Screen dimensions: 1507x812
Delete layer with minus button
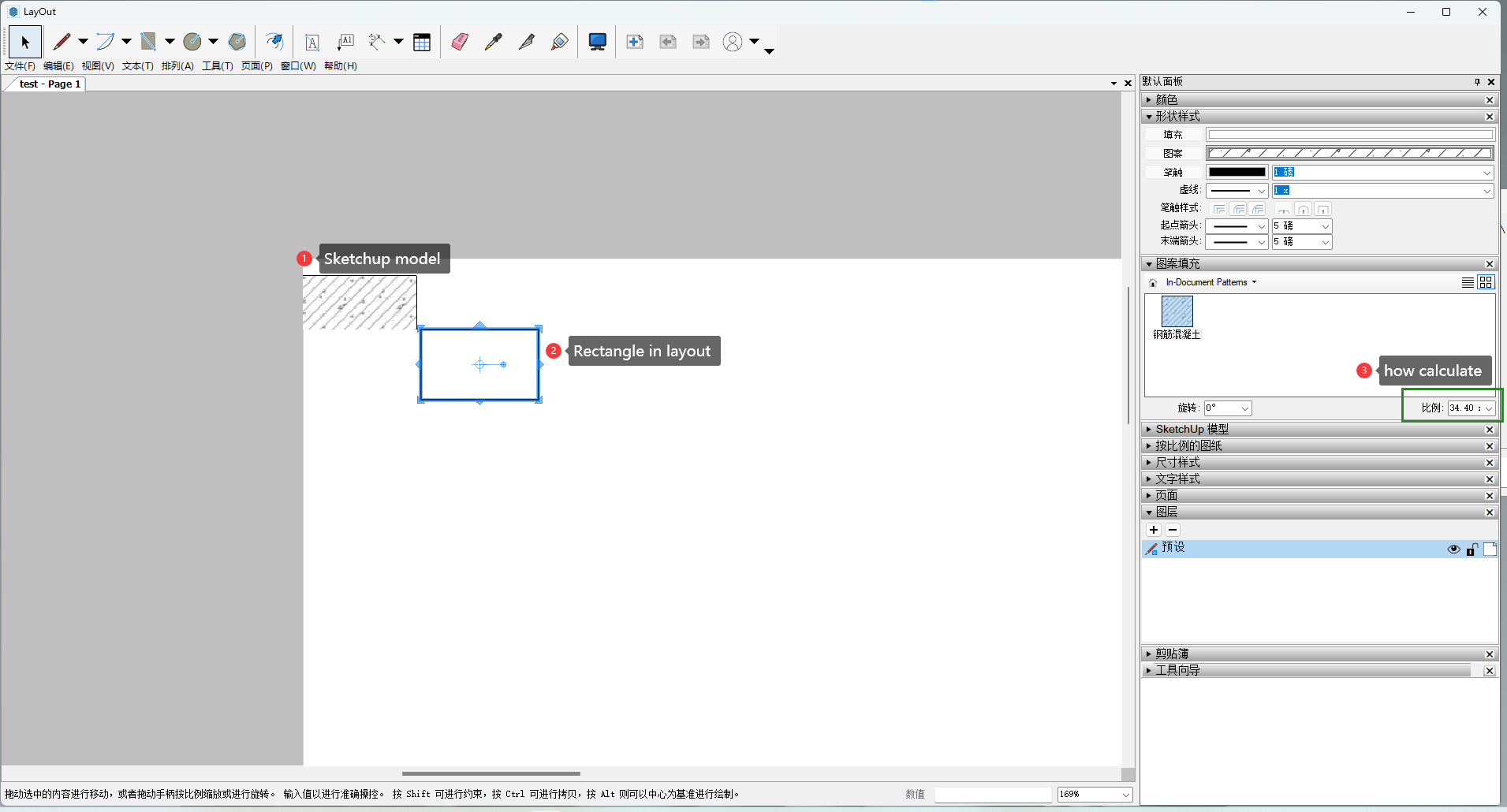pos(1173,530)
